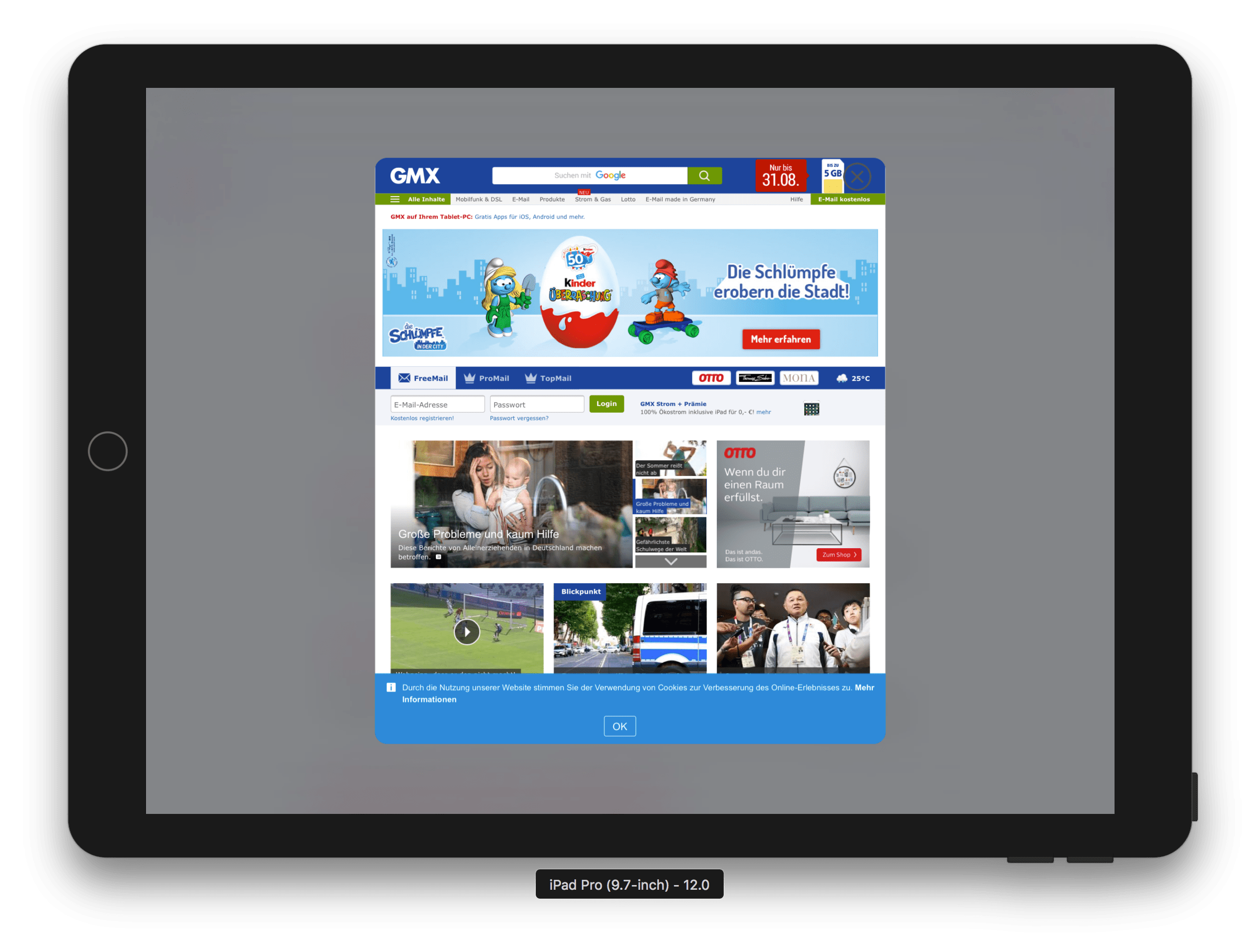Click the iPad home button

click(108, 451)
